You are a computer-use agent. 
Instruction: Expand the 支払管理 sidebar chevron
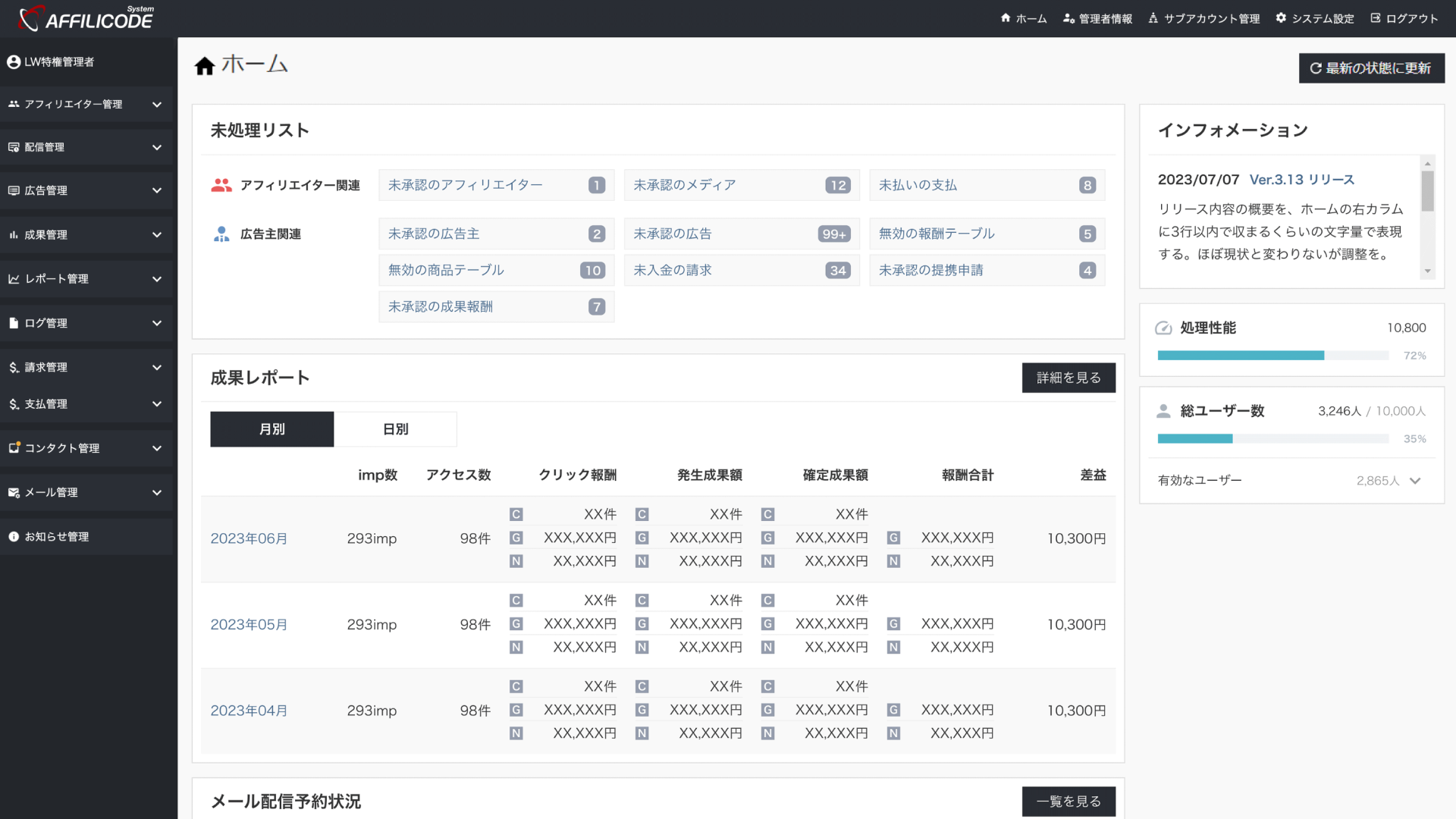157,404
